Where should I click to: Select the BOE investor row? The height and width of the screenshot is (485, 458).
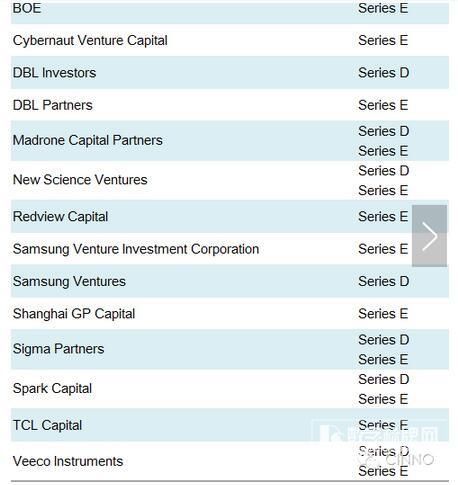point(230,11)
